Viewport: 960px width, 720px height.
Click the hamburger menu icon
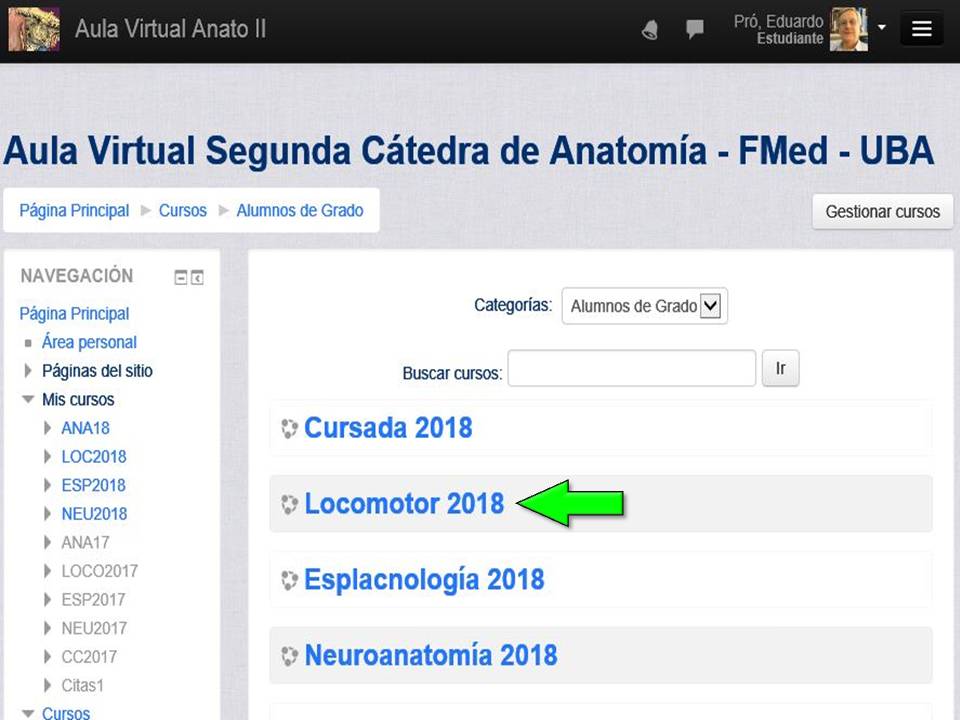(x=921, y=29)
